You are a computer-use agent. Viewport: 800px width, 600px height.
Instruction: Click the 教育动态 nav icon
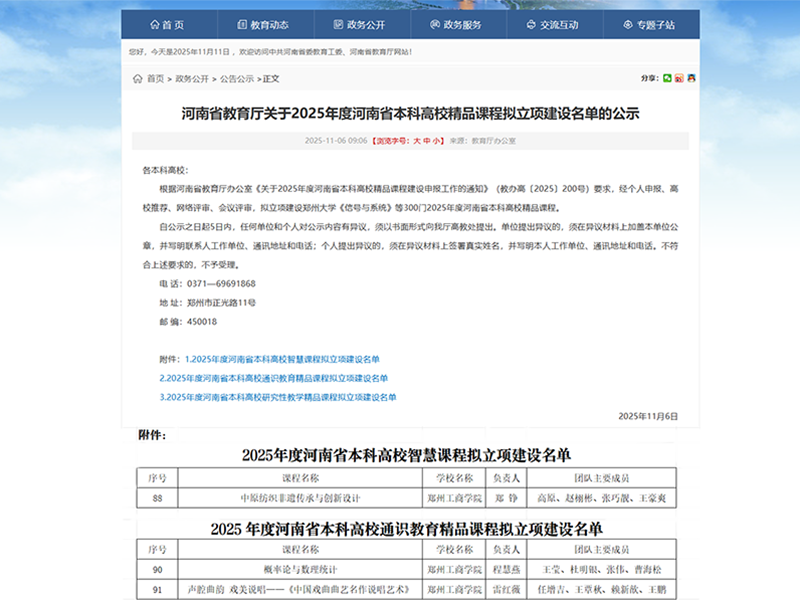click(242, 24)
